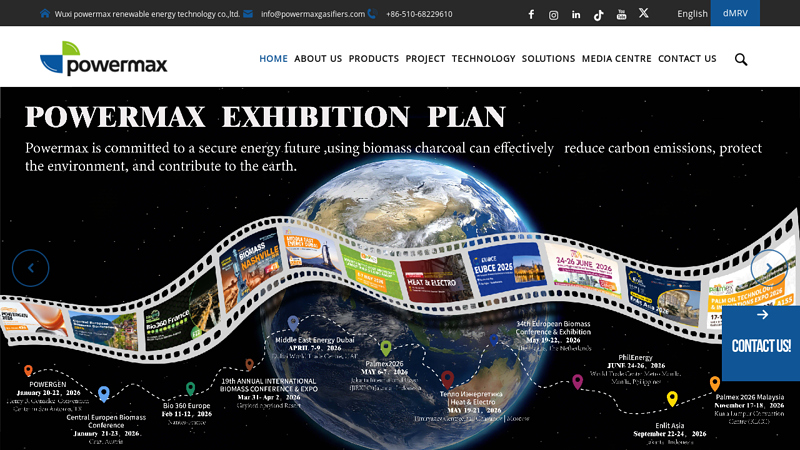This screenshot has height=450, width=800.
Task: Click the green Palmex2026 map pin
Action: [x=386, y=348]
